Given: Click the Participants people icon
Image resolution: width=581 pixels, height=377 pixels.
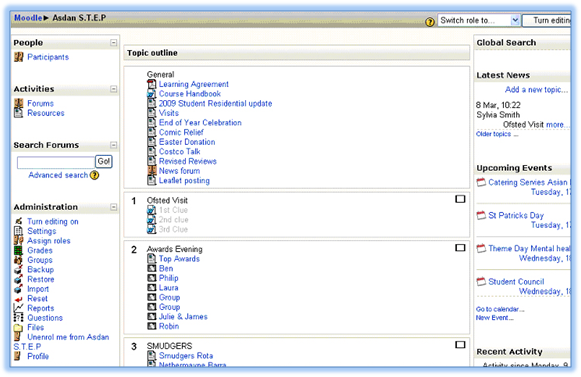Looking at the screenshot, I should [x=19, y=57].
